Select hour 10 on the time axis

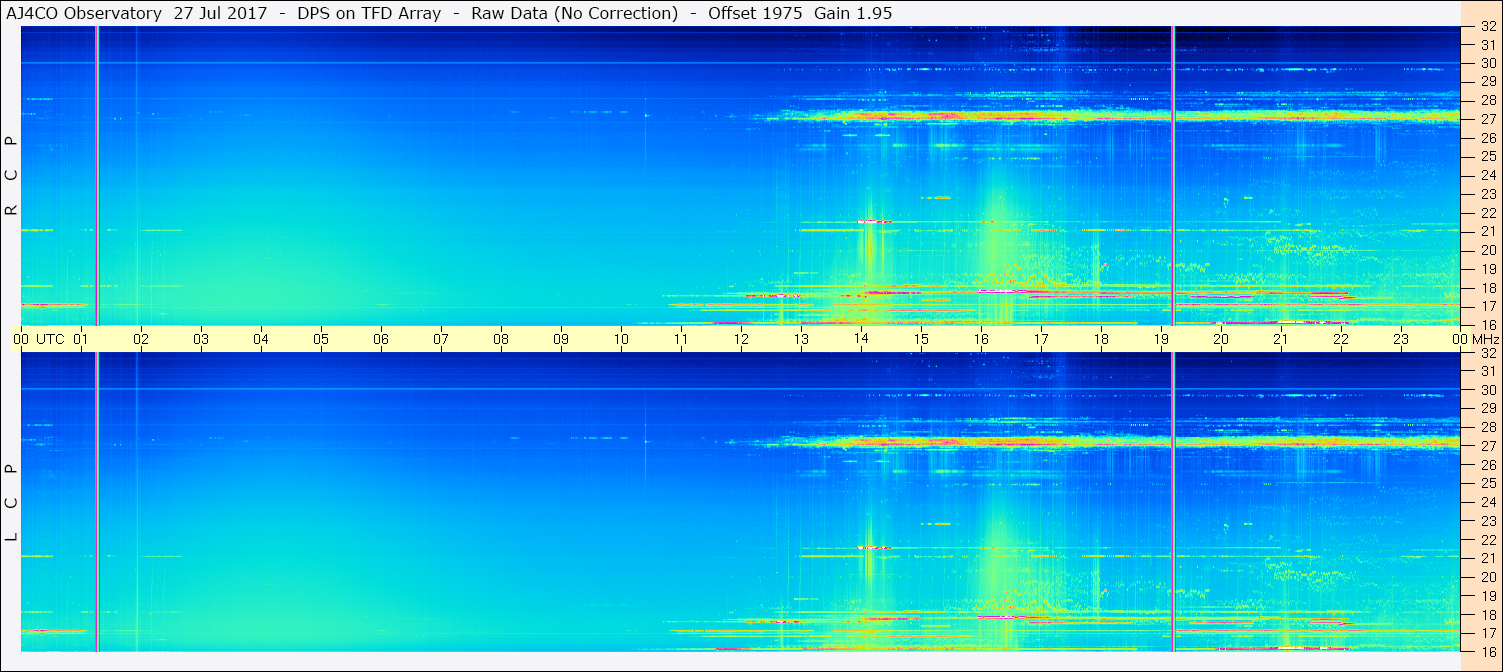point(621,339)
